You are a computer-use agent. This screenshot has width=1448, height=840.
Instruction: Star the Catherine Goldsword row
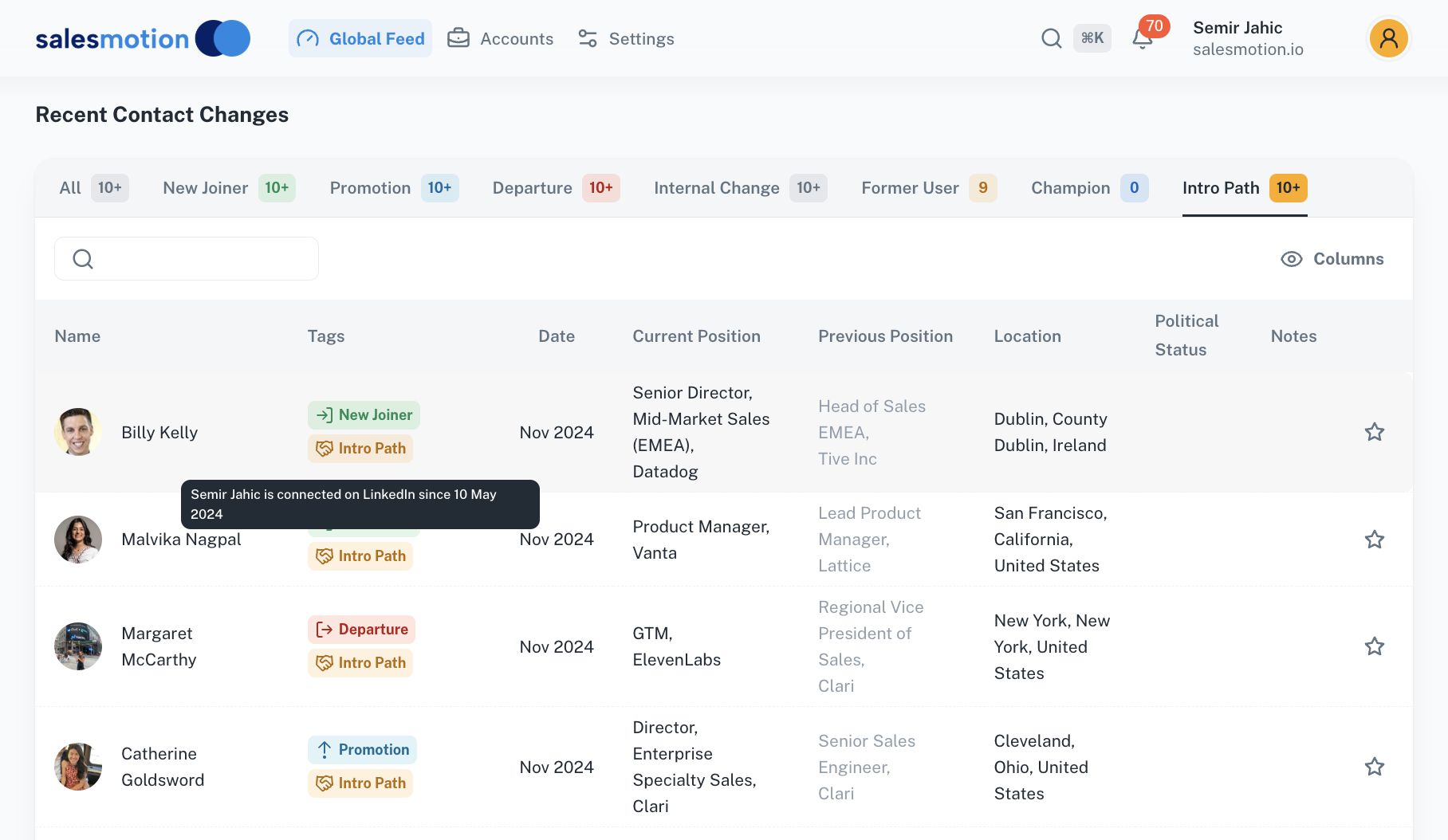coord(1375,767)
